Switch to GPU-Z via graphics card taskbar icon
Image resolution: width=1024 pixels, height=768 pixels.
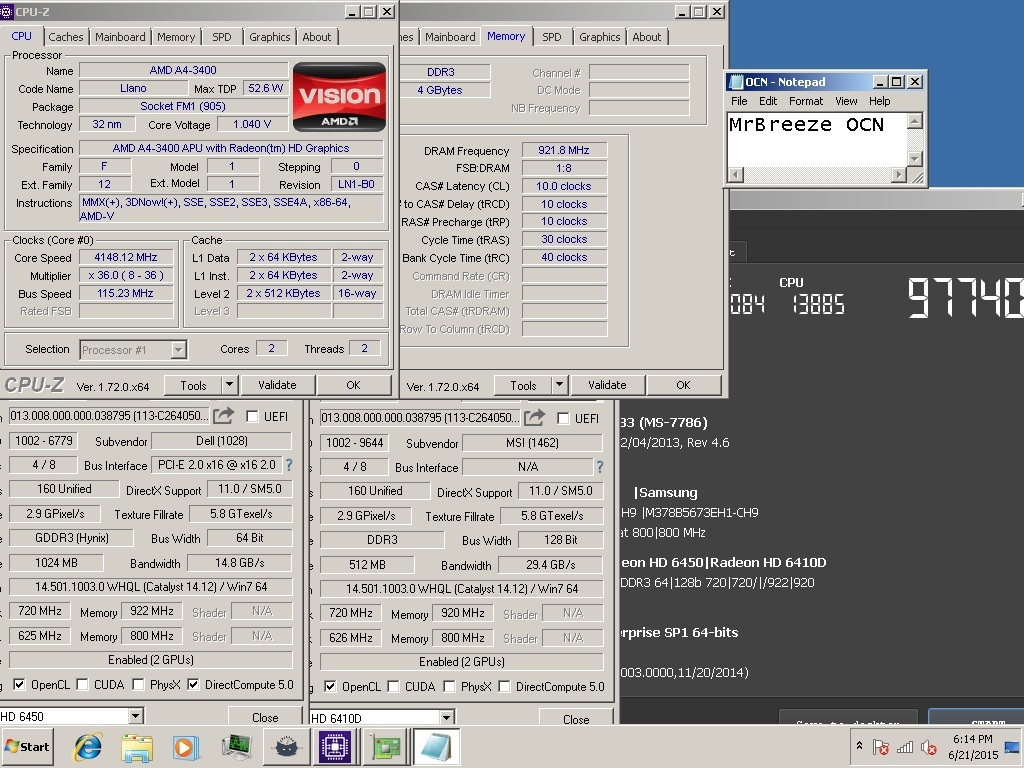pos(385,747)
